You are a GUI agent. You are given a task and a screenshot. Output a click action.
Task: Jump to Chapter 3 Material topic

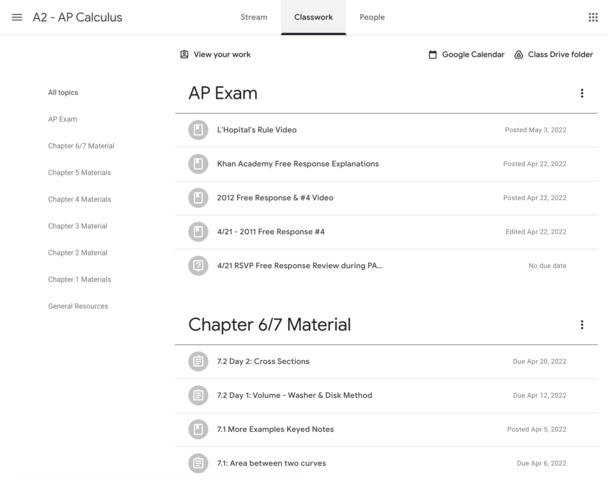coord(78,226)
